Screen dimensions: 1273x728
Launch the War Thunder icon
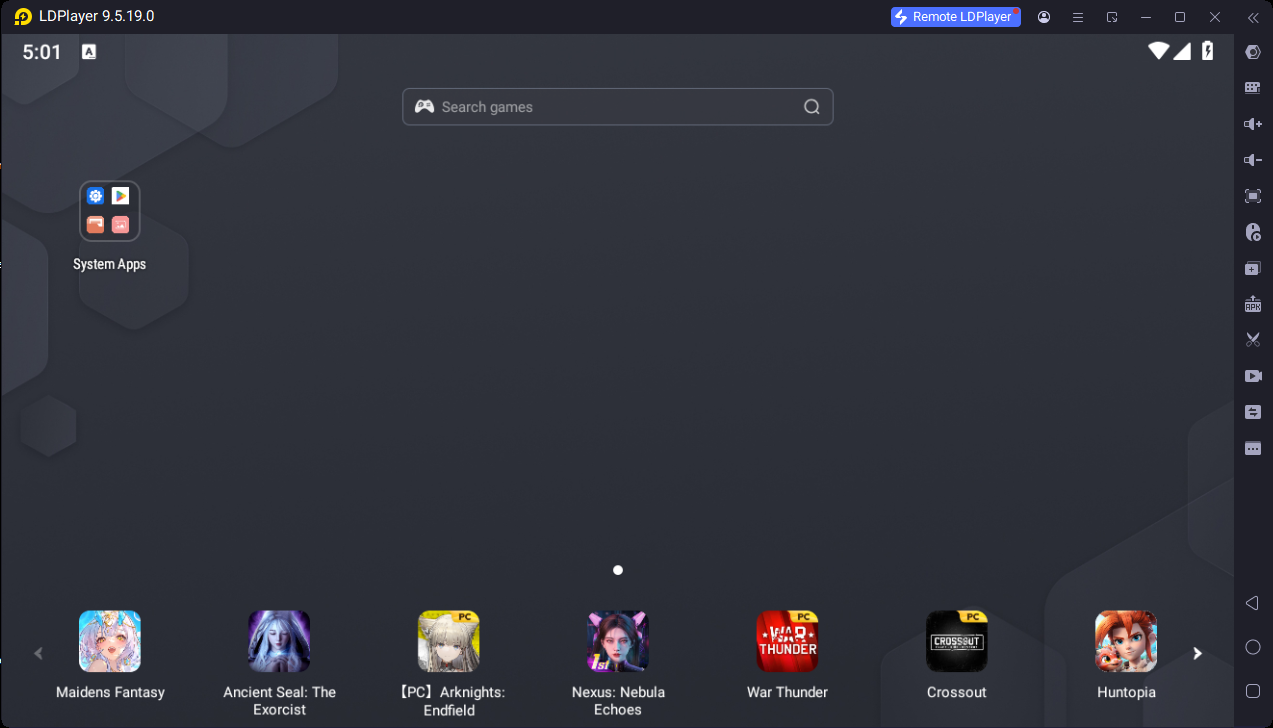coord(788,641)
